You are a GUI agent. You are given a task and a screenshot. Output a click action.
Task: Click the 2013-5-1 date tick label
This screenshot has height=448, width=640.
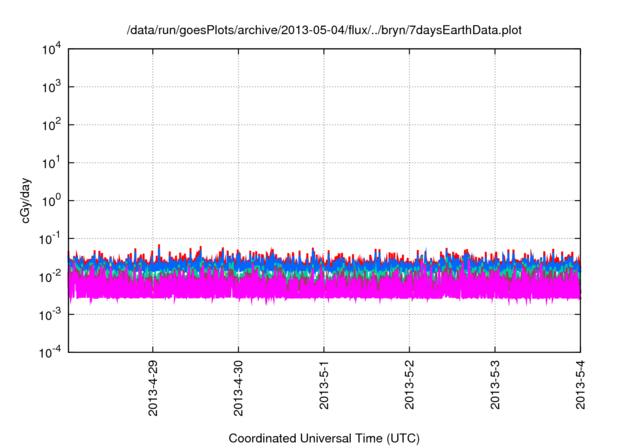(x=324, y=385)
